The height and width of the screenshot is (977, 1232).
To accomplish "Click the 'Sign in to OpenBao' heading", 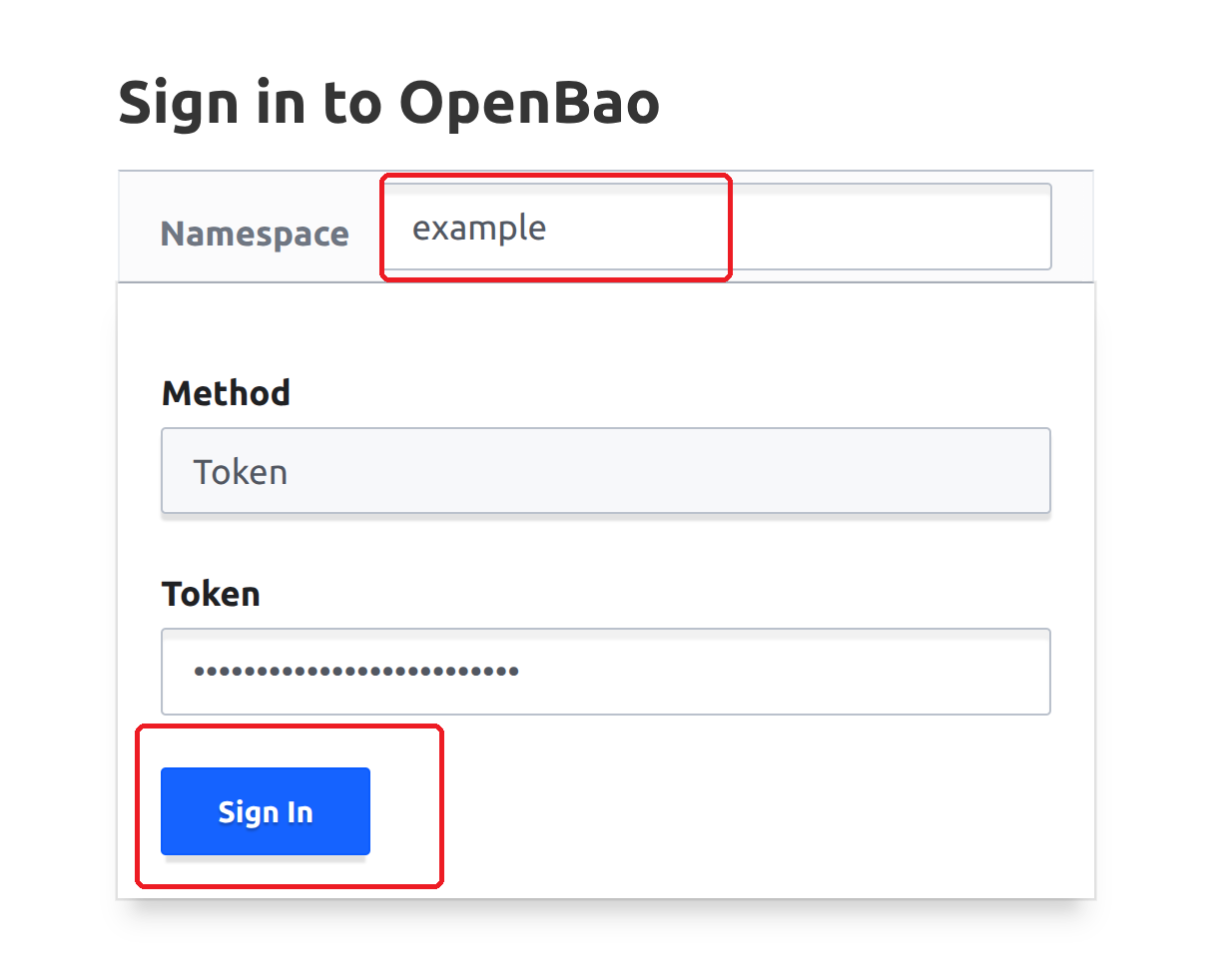I will coord(388,101).
